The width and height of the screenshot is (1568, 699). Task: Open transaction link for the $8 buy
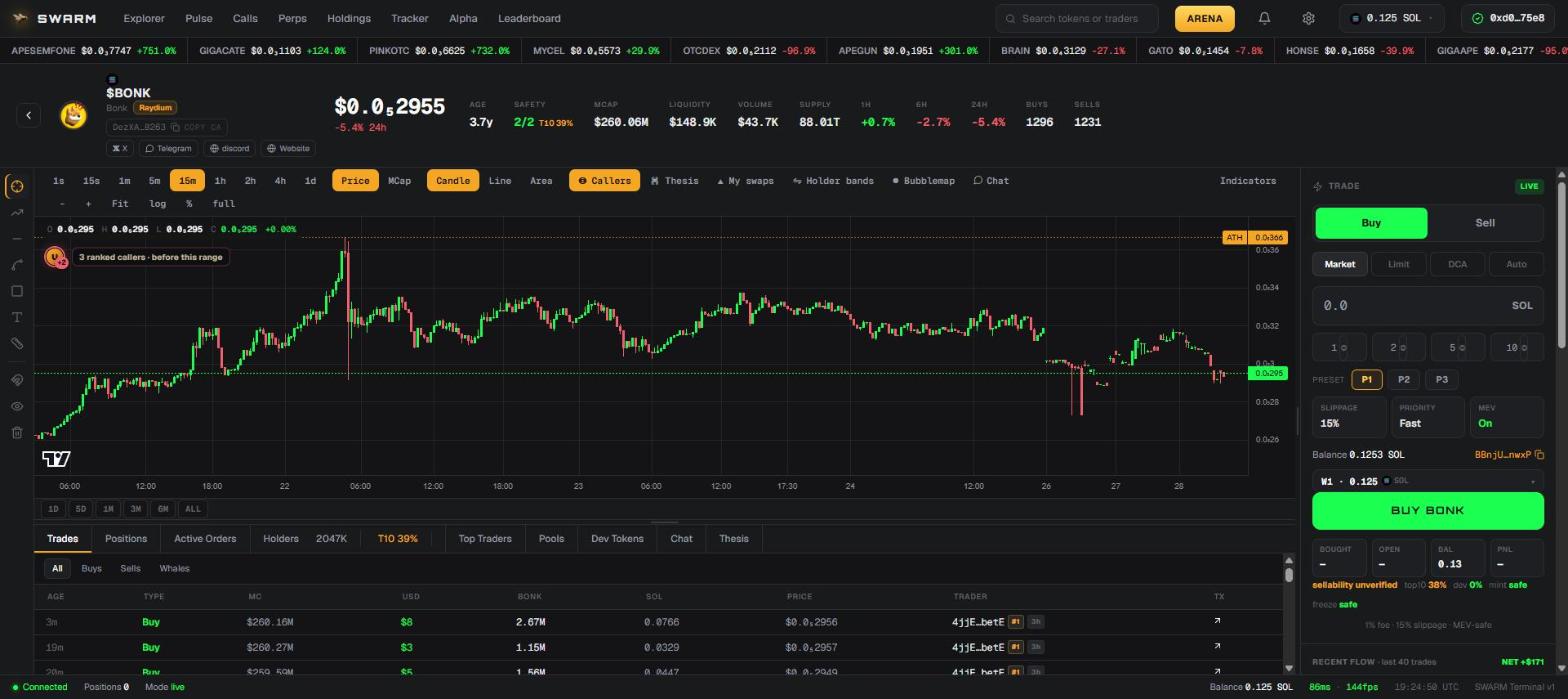pyautogui.click(x=1217, y=621)
